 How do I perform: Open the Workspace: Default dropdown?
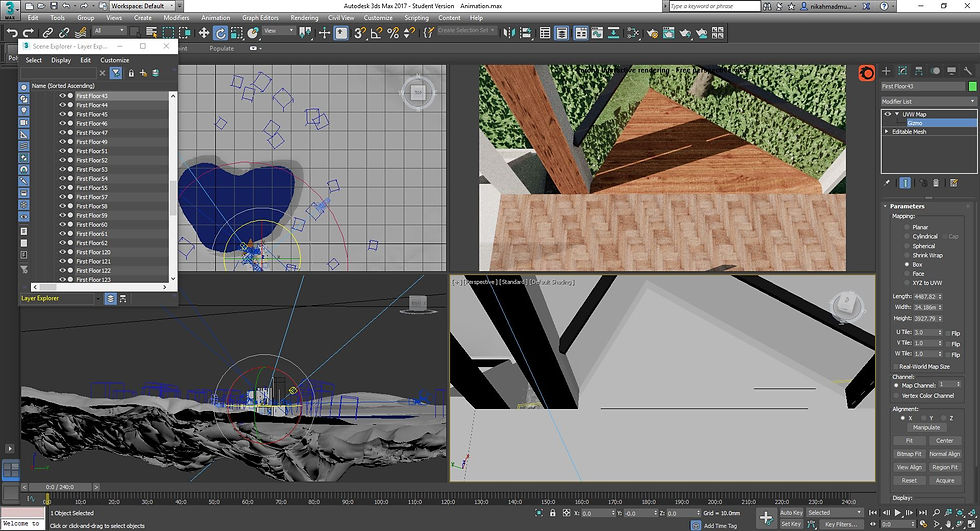[143, 6]
